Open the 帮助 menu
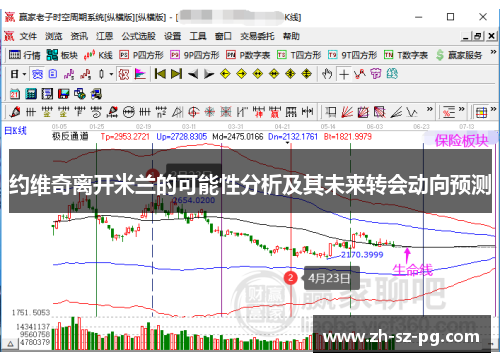This screenshot has width=500, height=362. (x=291, y=36)
